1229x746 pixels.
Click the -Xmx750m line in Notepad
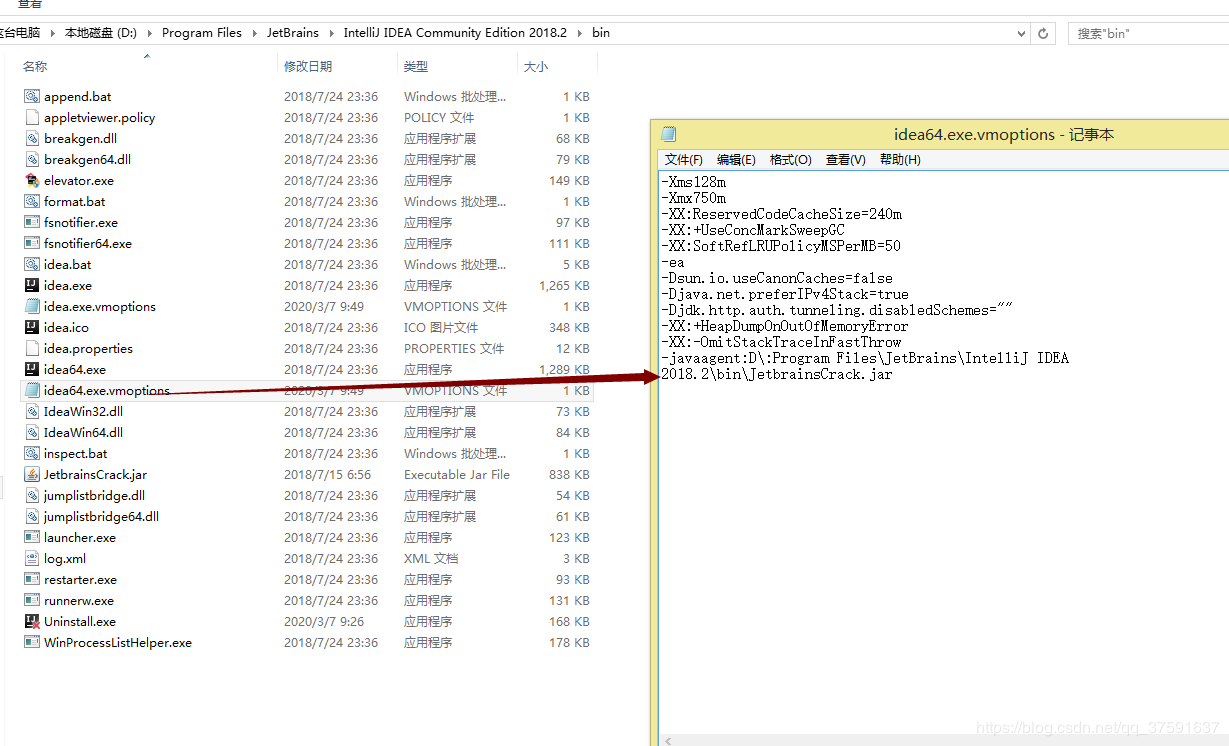point(693,199)
